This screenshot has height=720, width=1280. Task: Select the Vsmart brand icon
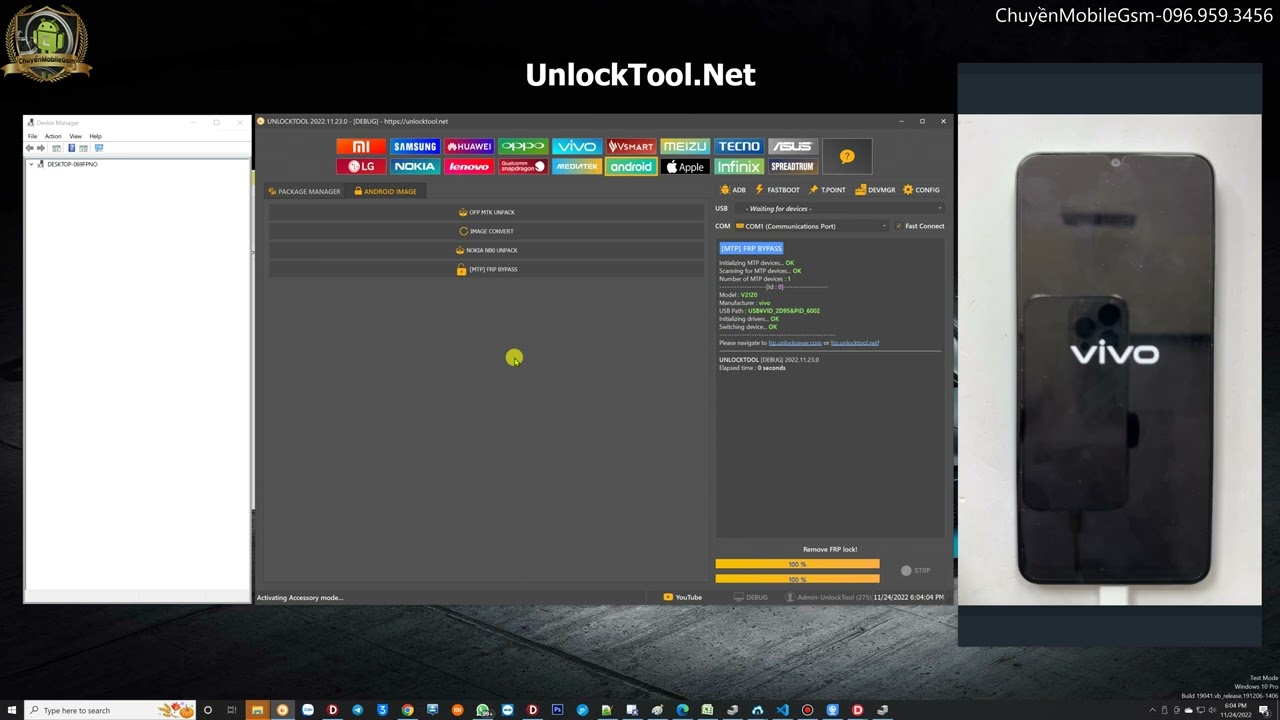click(x=631, y=146)
